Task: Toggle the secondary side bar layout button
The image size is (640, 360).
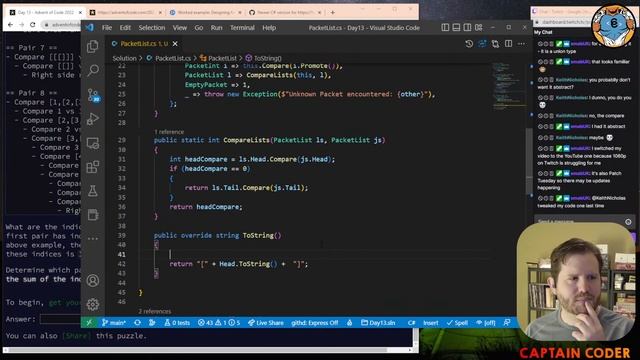Action: tap(467, 27)
